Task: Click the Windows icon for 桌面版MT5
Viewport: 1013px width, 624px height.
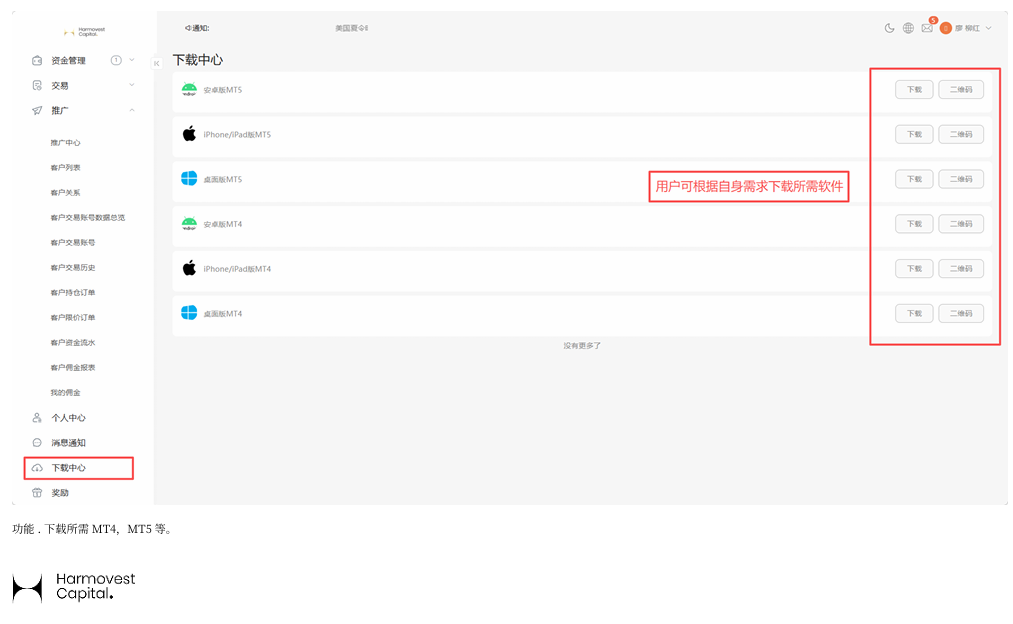Action: pos(189,178)
